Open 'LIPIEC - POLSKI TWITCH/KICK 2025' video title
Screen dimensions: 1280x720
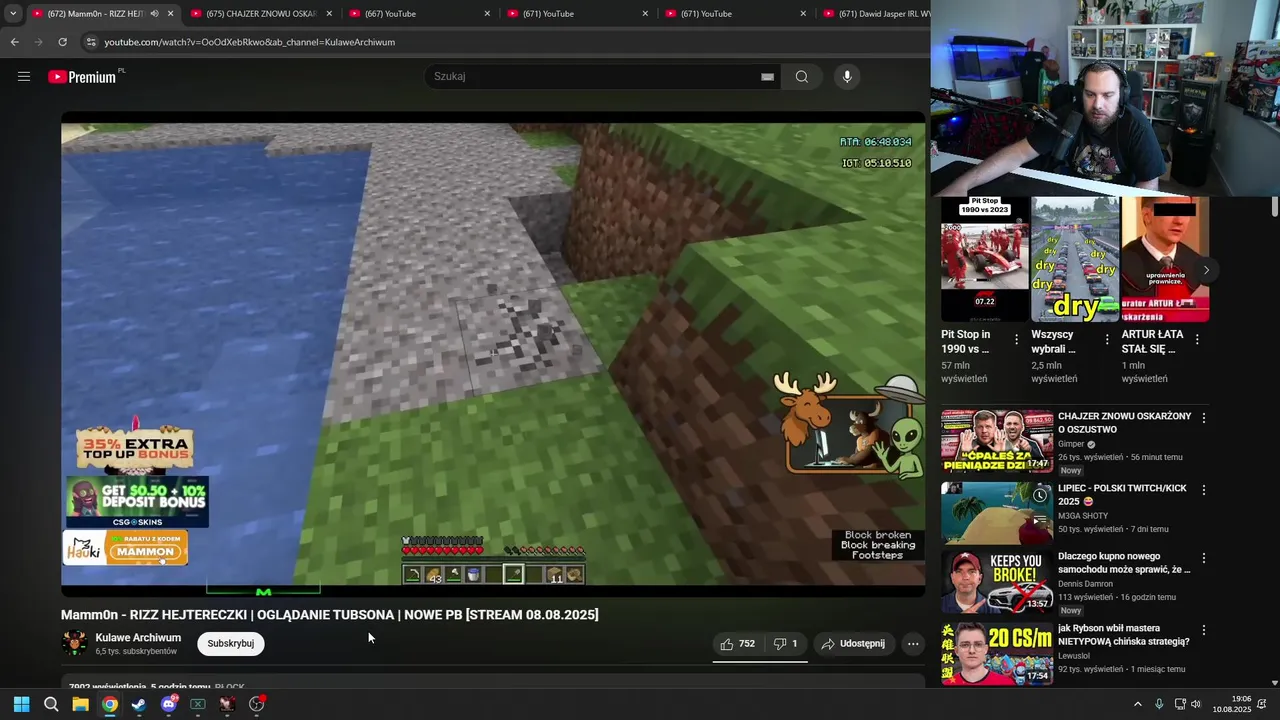[1122, 495]
